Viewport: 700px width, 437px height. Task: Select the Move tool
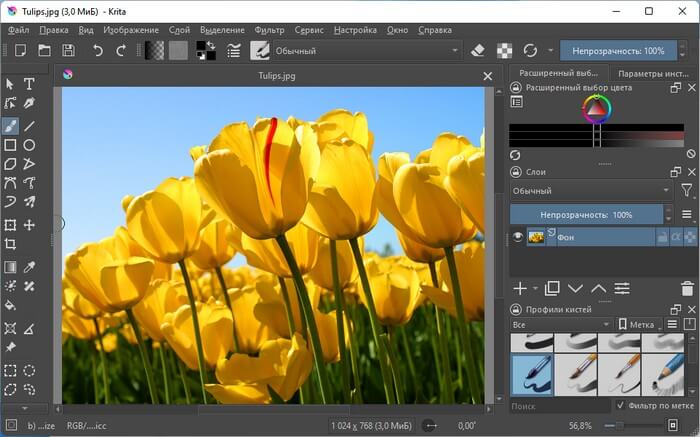tap(29, 225)
